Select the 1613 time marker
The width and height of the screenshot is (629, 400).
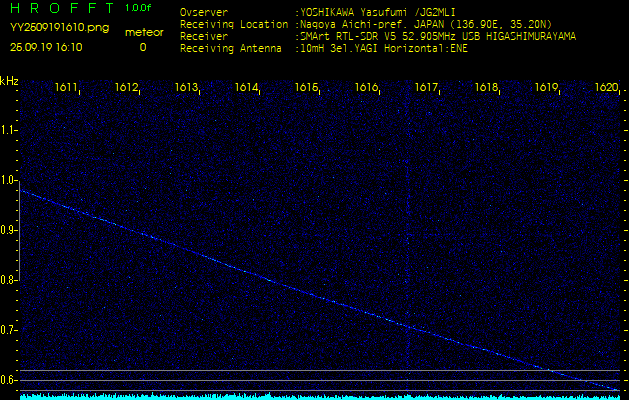coord(187,88)
